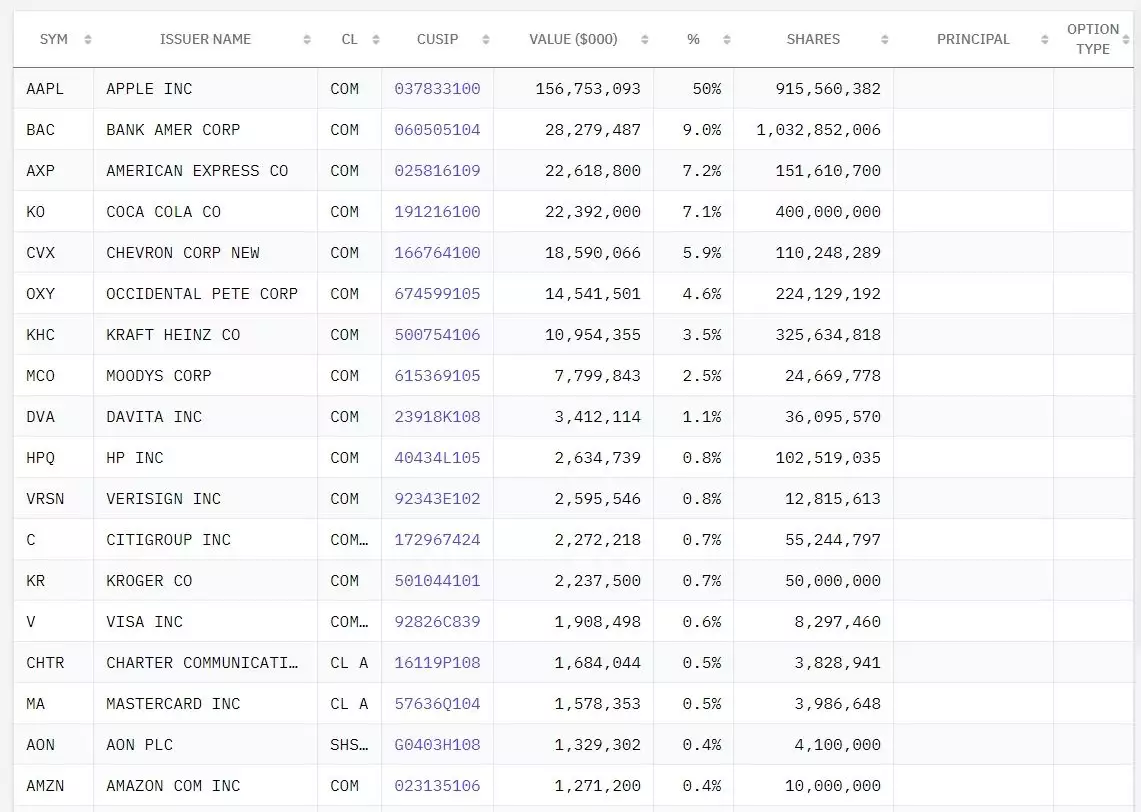Open Chevron CUSIP link 166764100

click(437, 252)
